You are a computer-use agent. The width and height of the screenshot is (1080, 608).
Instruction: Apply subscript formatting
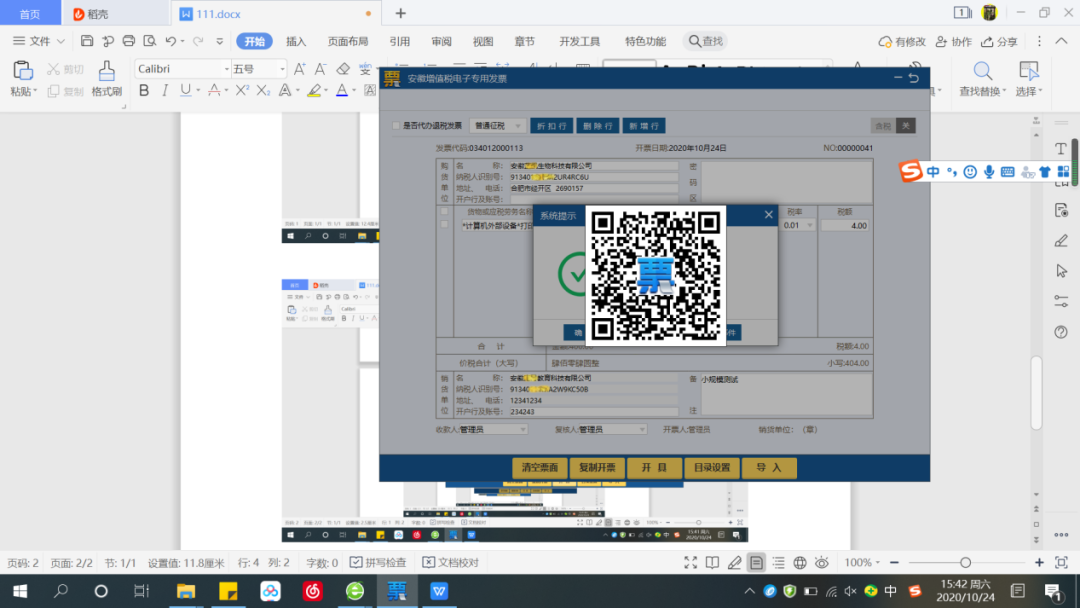tap(263, 90)
